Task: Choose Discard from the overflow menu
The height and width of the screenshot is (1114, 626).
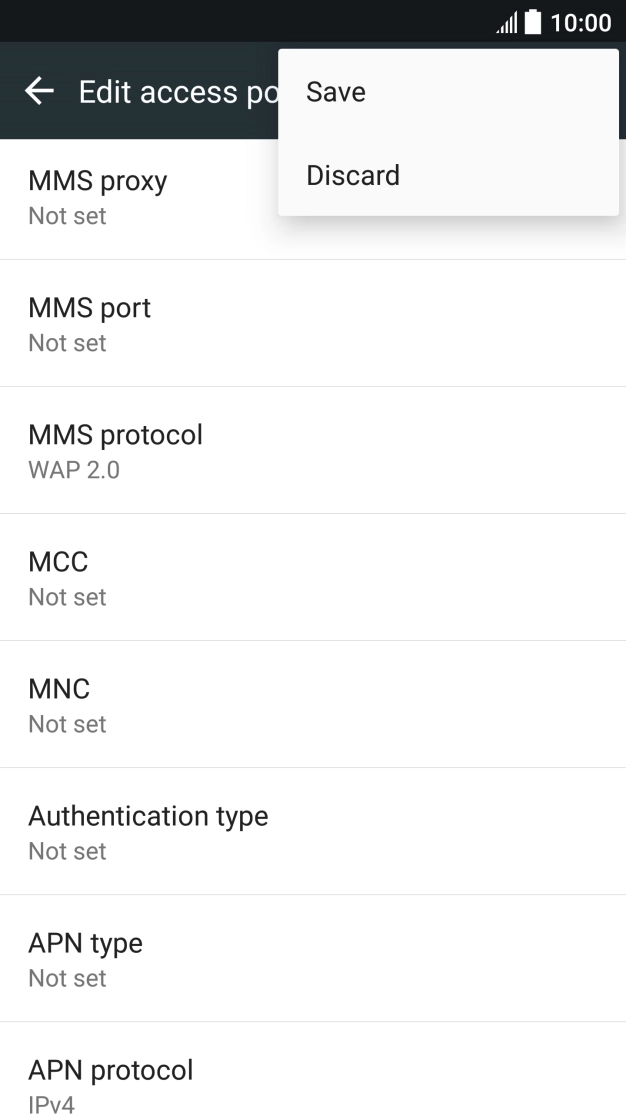Action: coord(353,175)
